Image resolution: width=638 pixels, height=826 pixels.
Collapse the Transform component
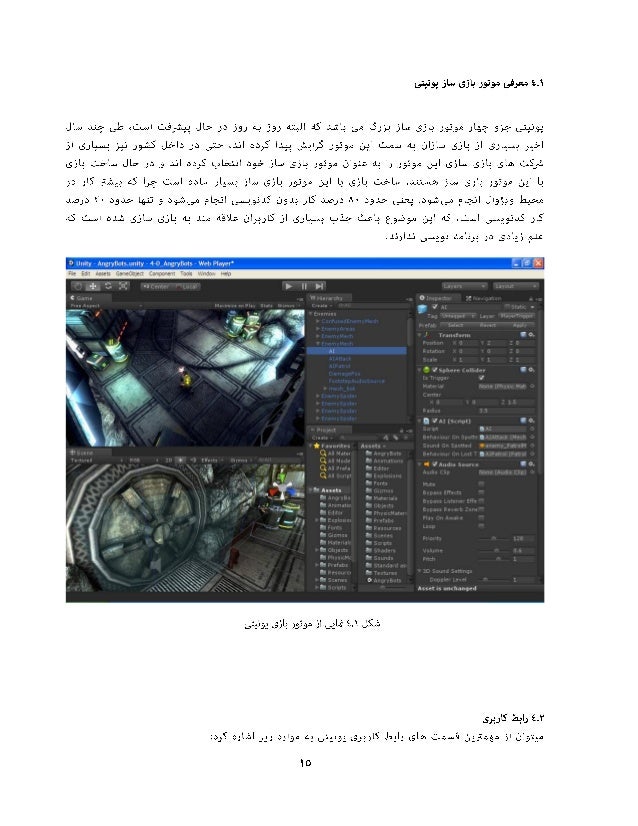pos(421,335)
